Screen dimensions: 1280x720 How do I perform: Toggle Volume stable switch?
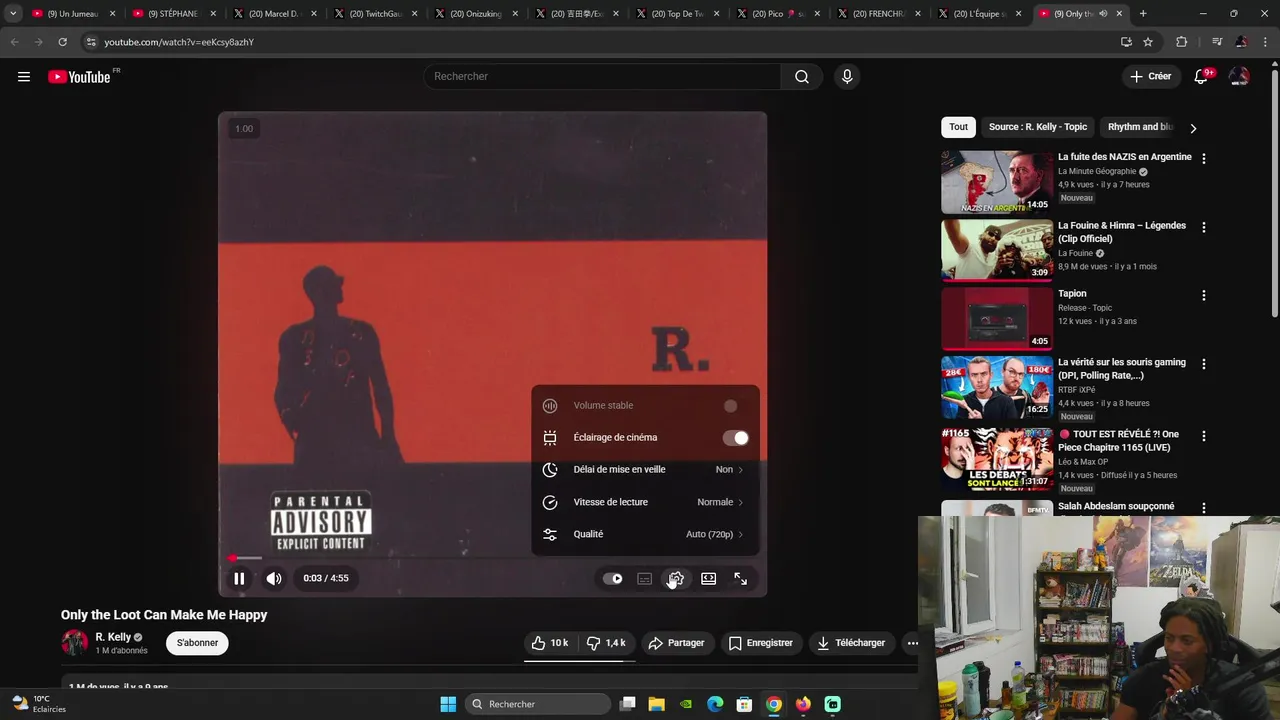coord(731,406)
